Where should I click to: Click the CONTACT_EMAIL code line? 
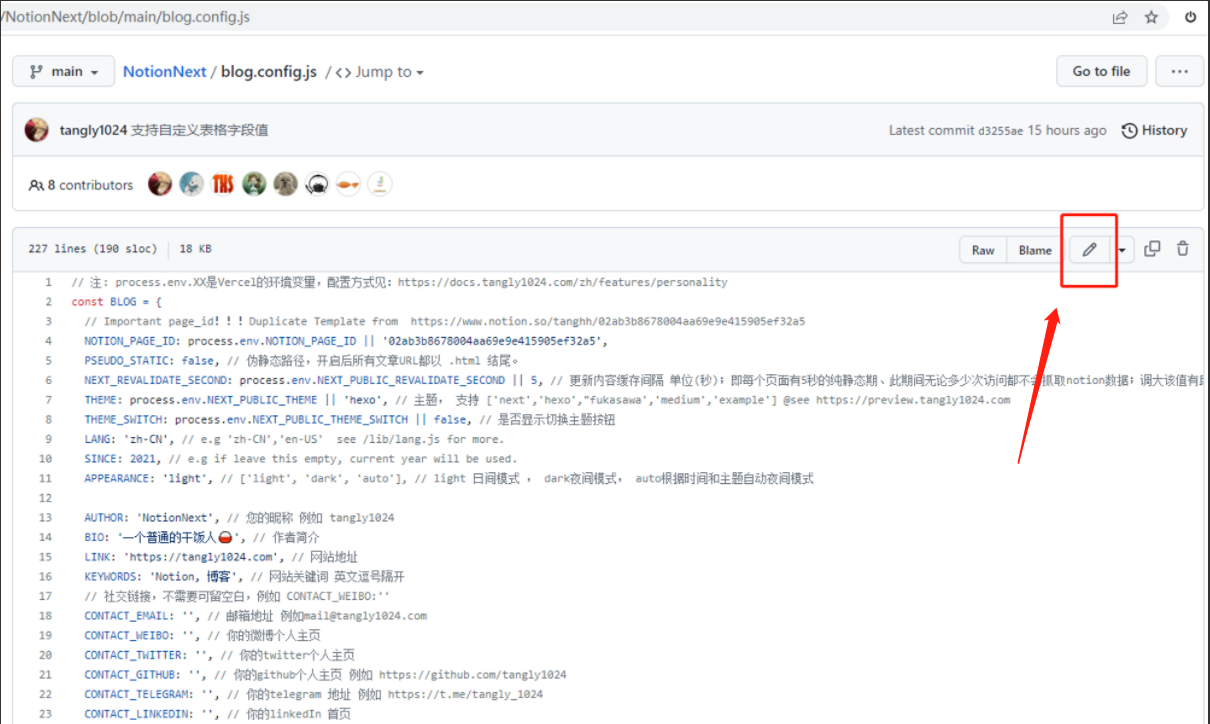[x=255, y=616]
